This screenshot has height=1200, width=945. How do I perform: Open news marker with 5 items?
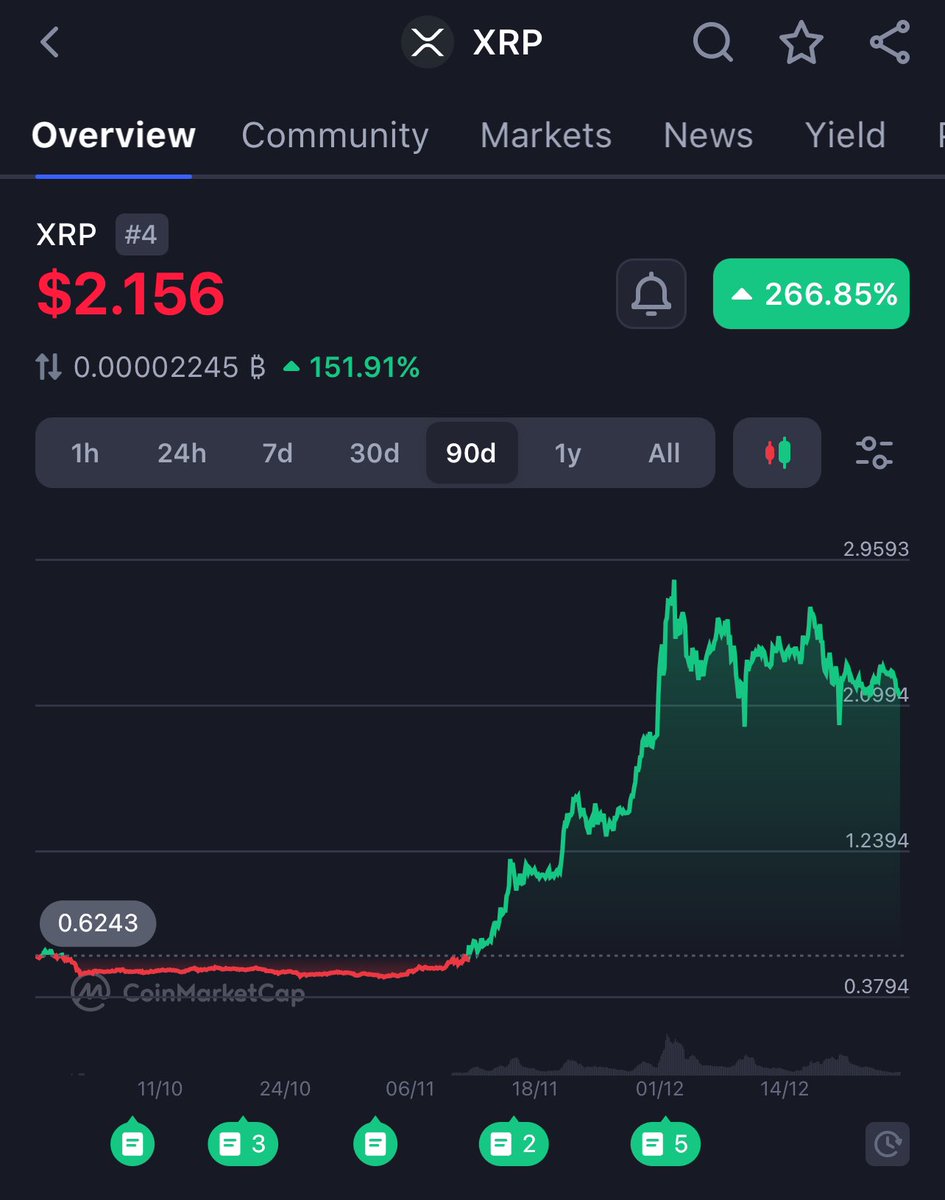point(665,1142)
